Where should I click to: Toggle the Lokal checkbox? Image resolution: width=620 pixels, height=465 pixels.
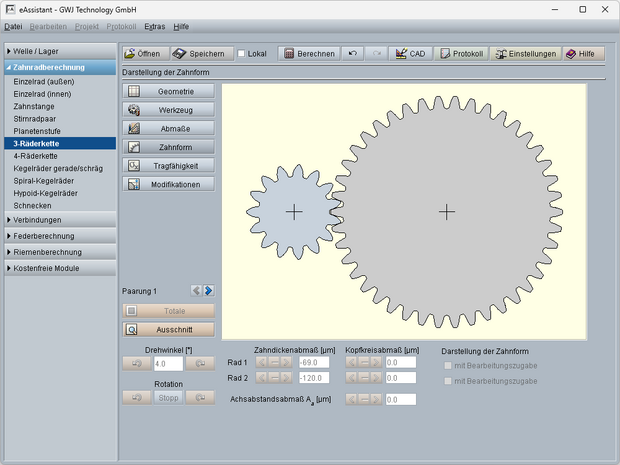tap(243, 54)
